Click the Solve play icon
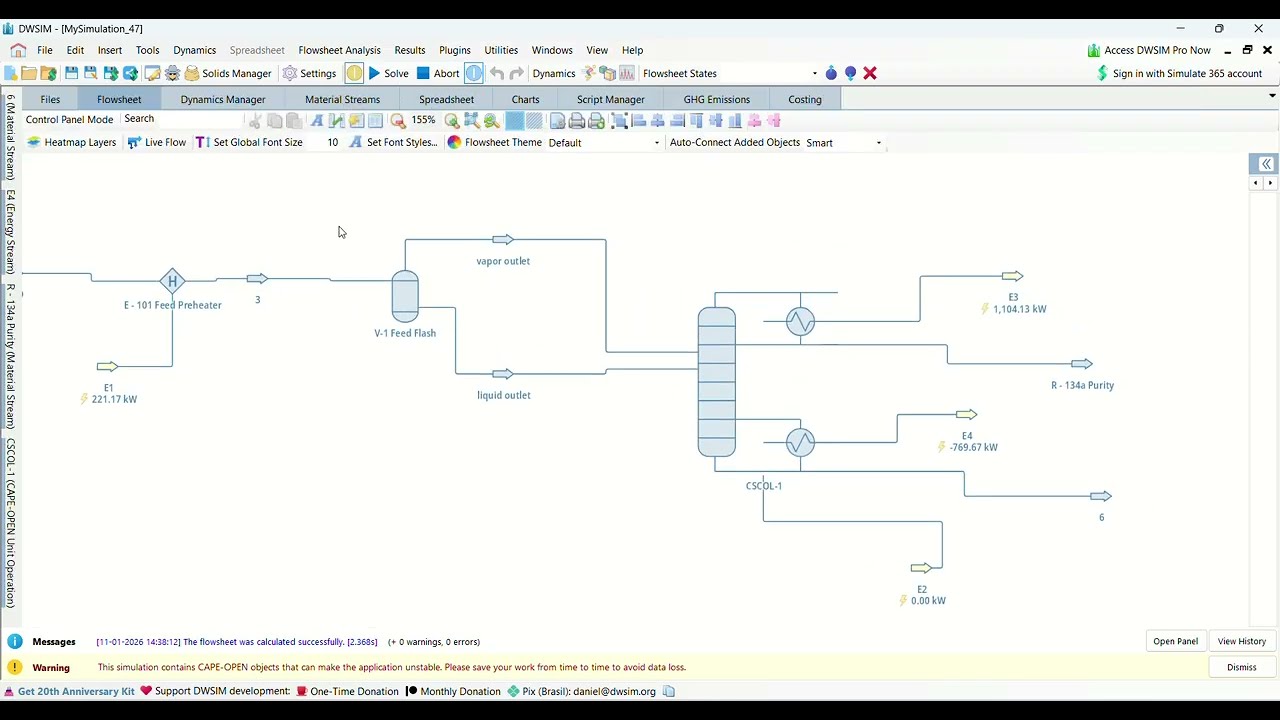 (374, 73)
